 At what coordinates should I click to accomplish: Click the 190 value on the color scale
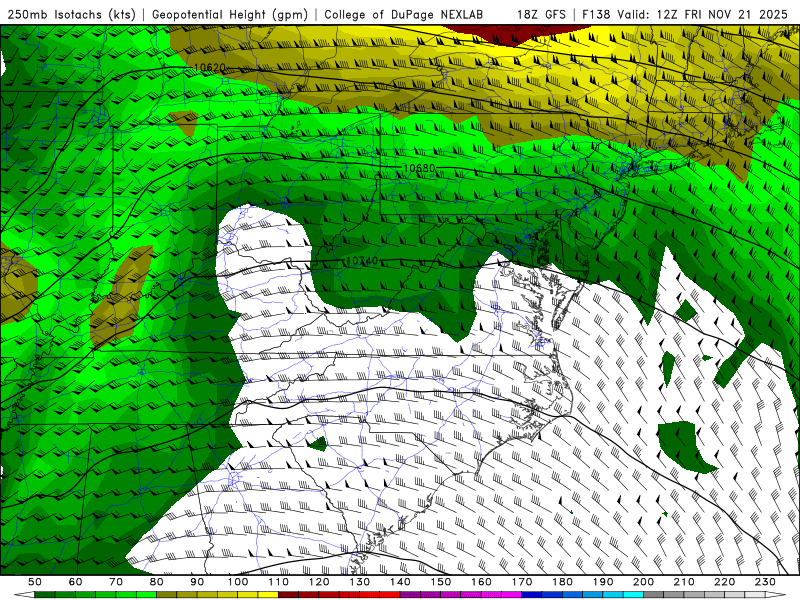pyautogui.click(x=603, y=582)
